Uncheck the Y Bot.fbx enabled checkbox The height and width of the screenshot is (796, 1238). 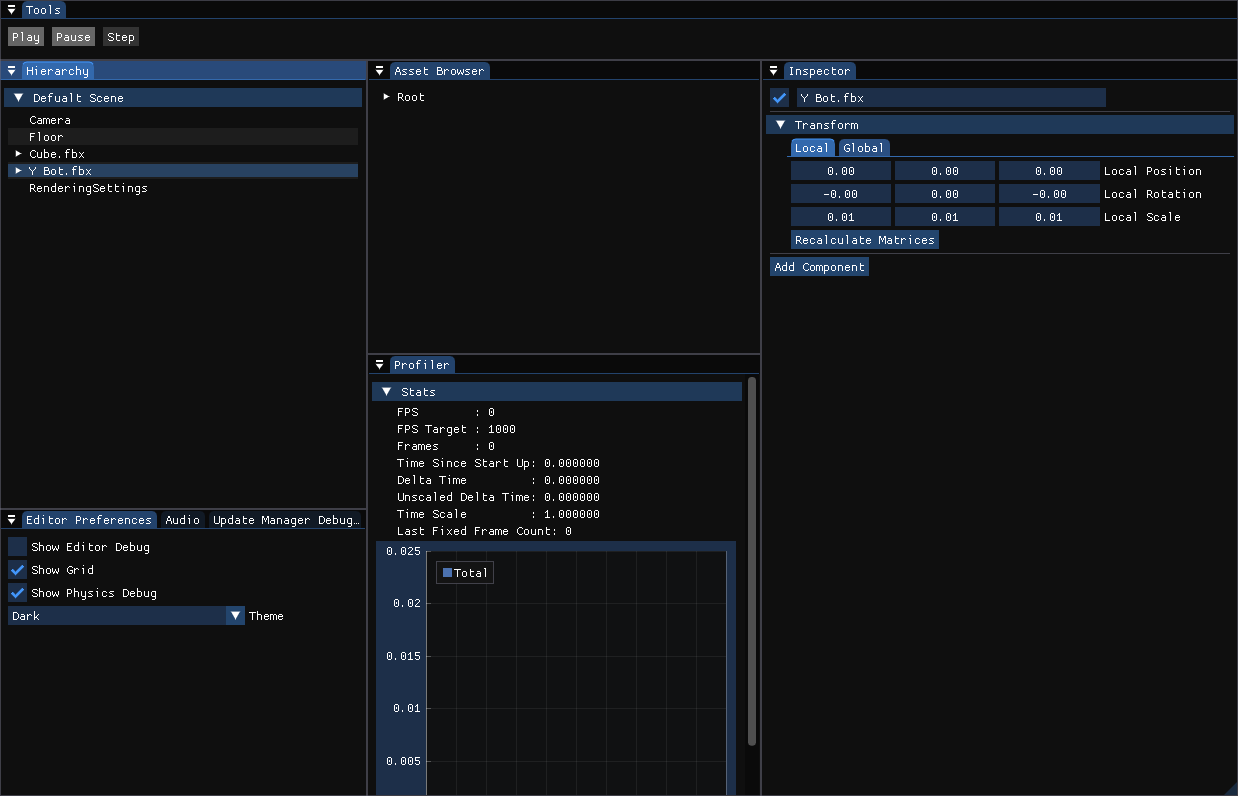click(x=780, y=98)
